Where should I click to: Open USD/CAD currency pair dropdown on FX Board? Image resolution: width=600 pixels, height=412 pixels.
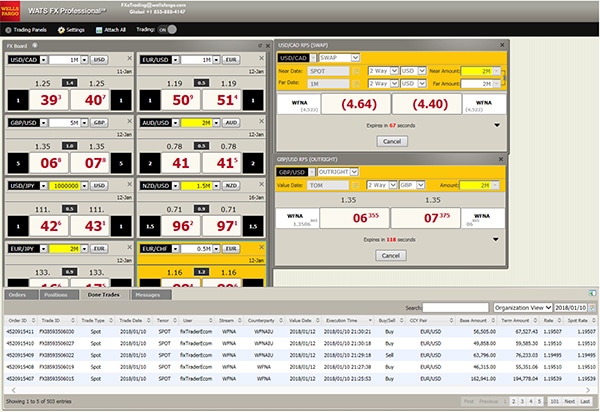point(44,60)
